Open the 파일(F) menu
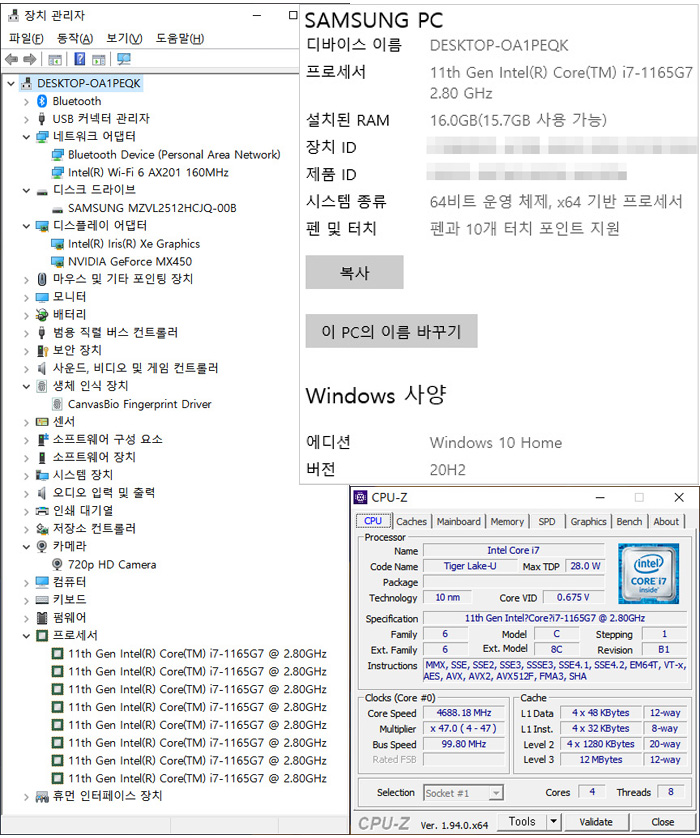 click(x=26, y=38)
